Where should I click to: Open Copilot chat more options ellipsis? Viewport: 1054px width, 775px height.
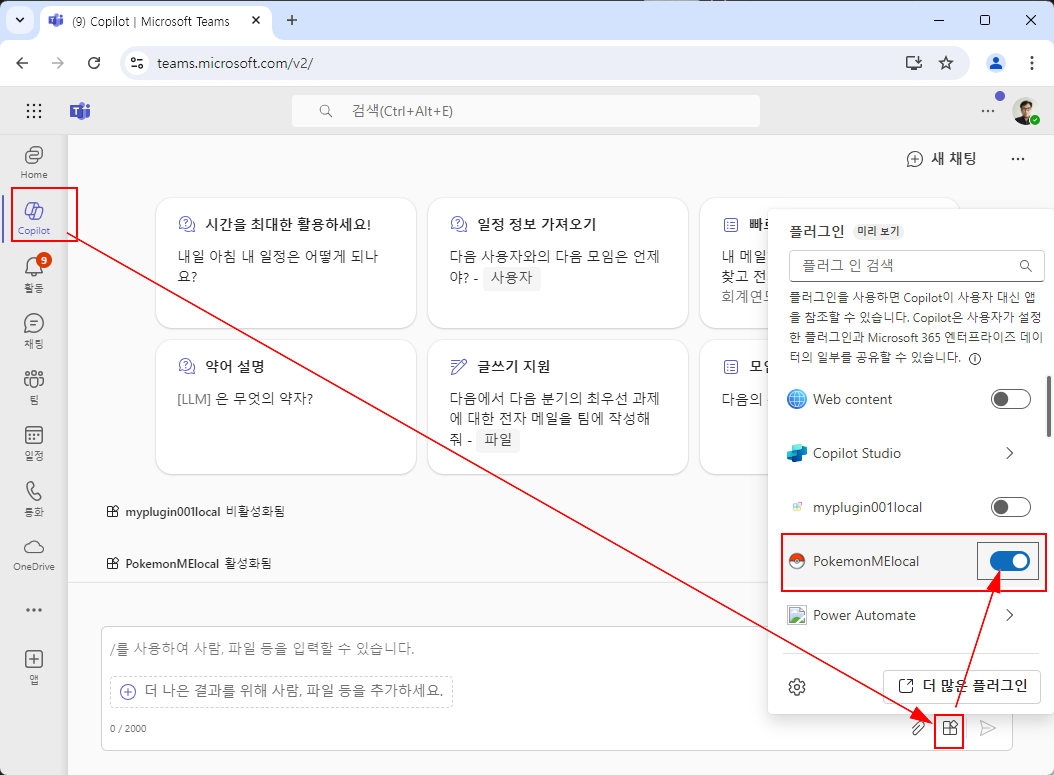(x=1018, y=159)
